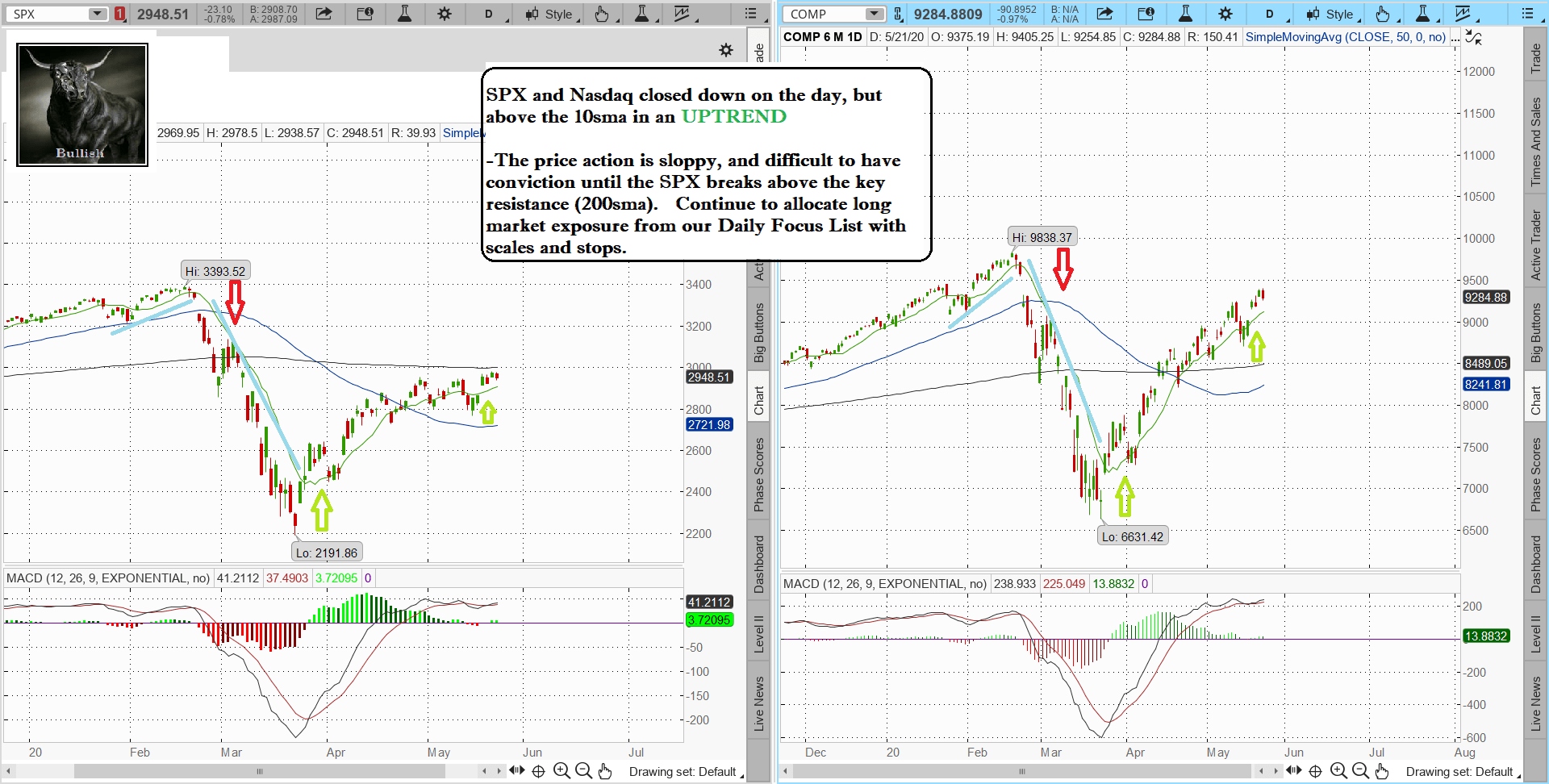The image size is (1549, 784).
Task: Click gear icon above SPX chart area
Action: 726,50
